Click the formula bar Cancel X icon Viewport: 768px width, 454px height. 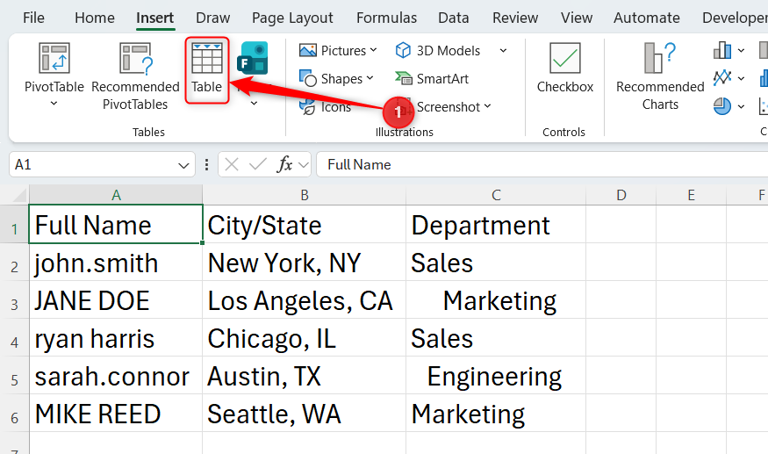[232, 165]
